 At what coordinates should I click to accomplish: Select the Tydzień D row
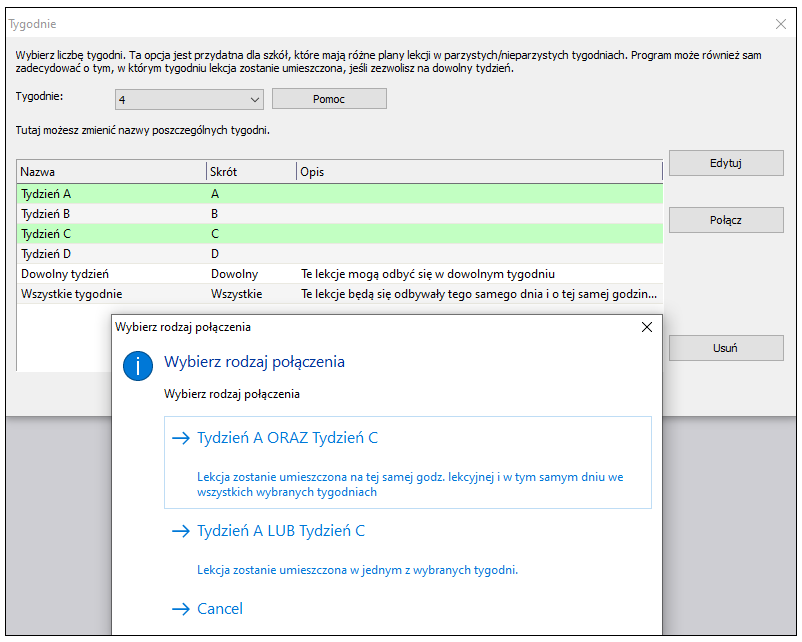(x=340, y=254)
